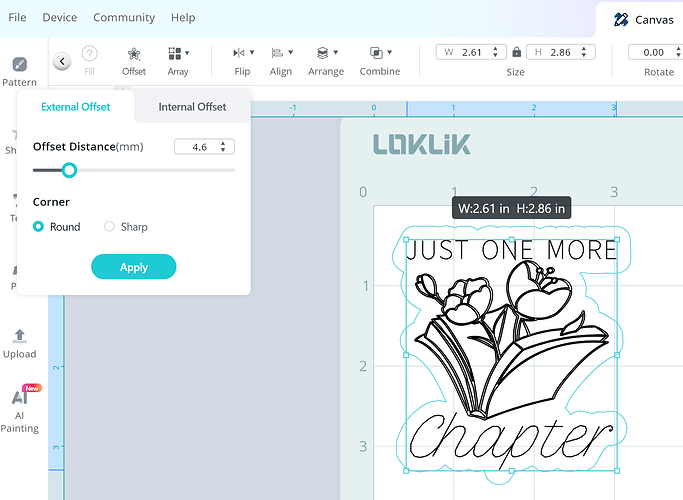Switch to the Canvas tab
The height and width of the screenshot is (500, 683).
[x=643, y=20]
